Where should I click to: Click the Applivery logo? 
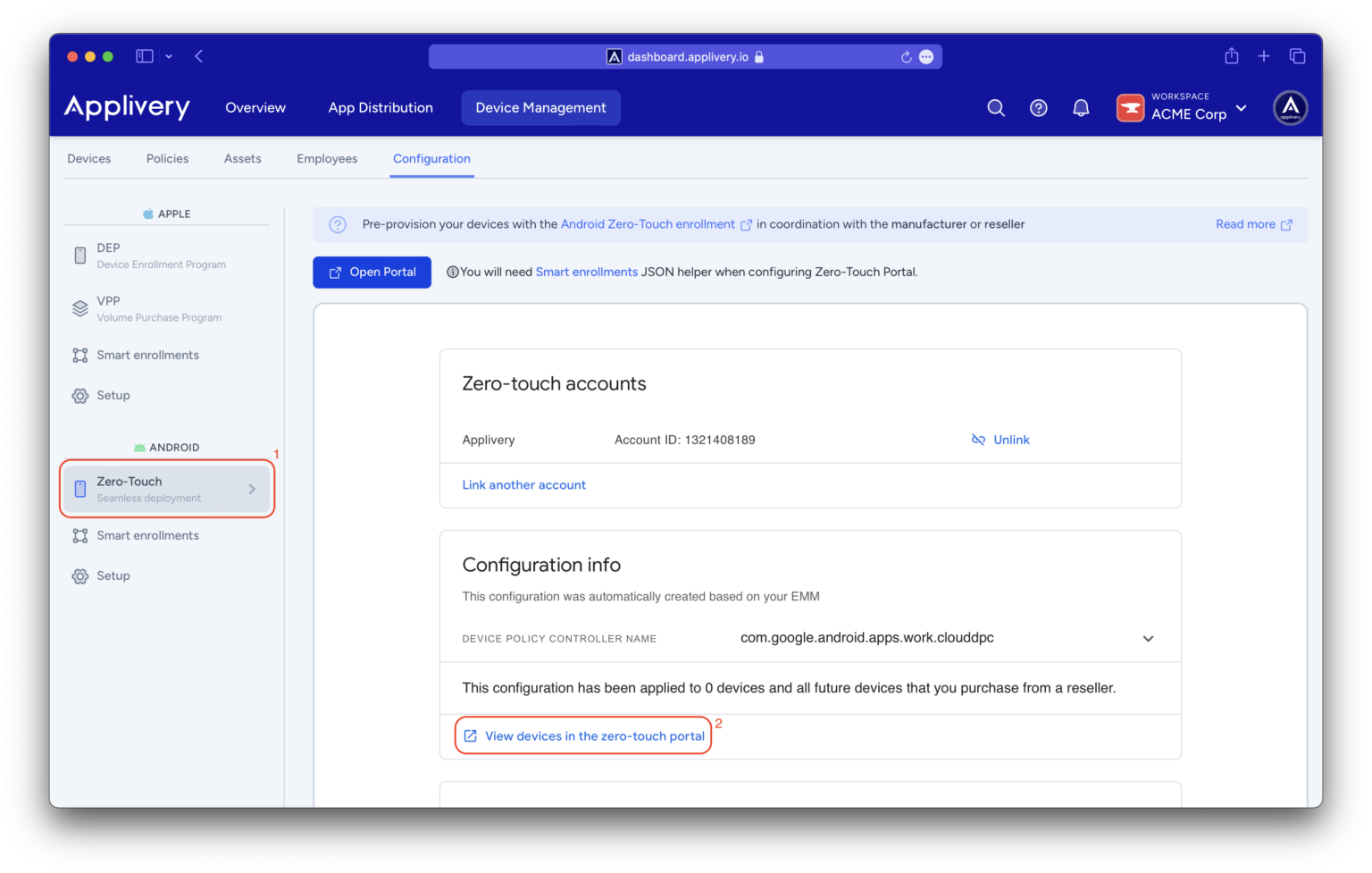click(126, 107)
